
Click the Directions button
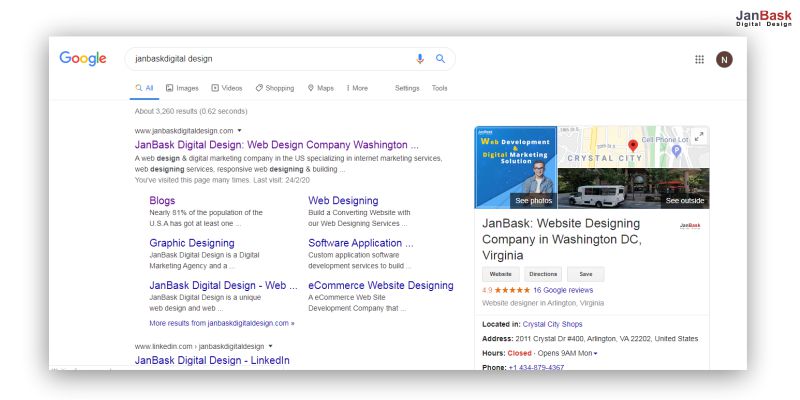click(543, 274)
